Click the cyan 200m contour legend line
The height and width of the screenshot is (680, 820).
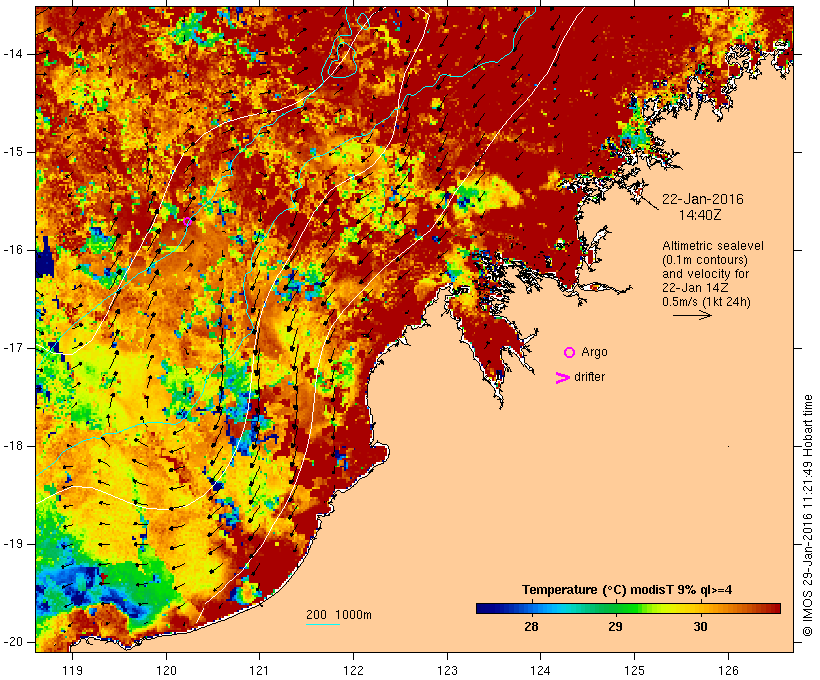(x=323, y=624)
